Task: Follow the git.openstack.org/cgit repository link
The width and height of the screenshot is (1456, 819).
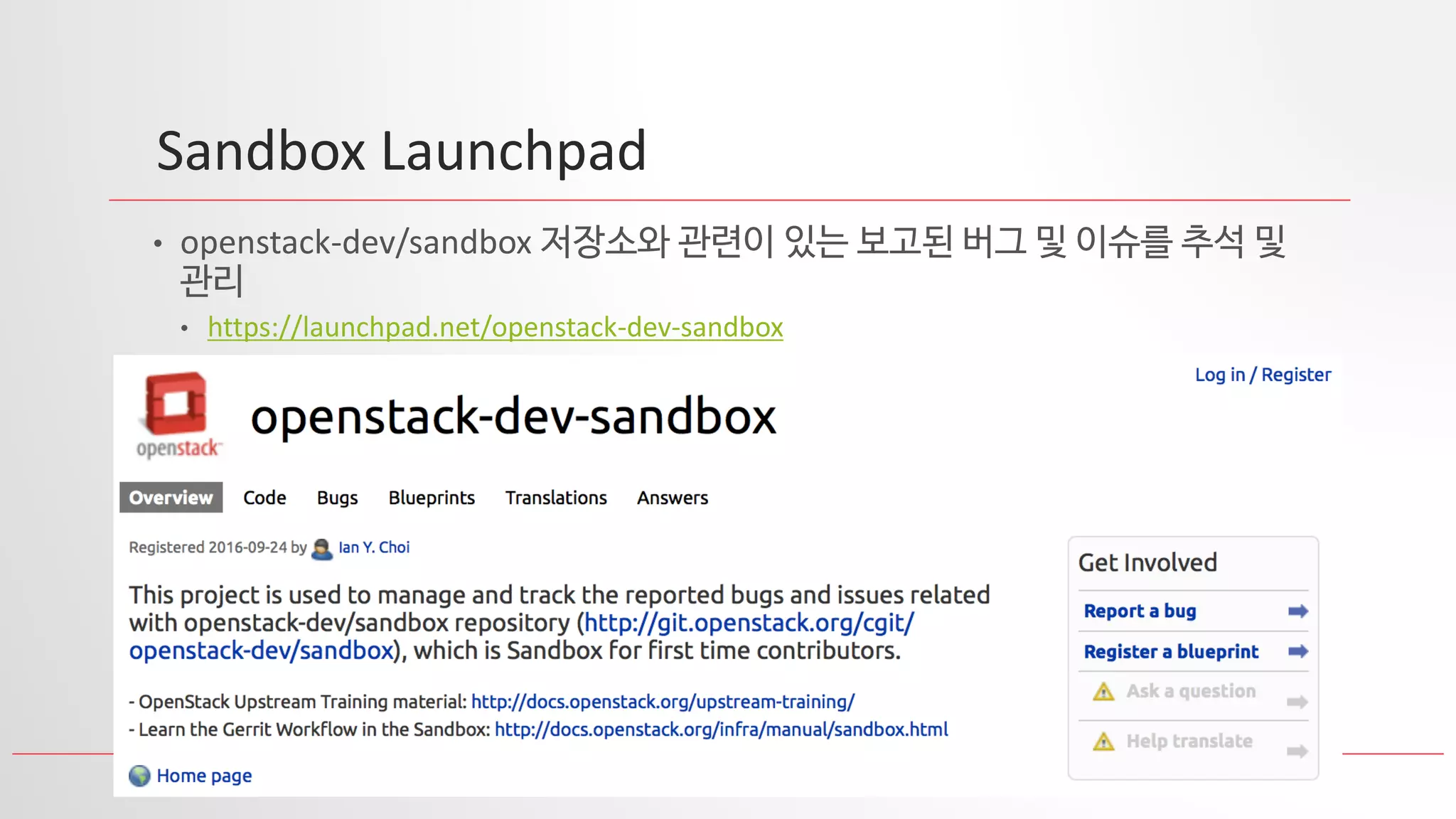Action: pos(521,636)
